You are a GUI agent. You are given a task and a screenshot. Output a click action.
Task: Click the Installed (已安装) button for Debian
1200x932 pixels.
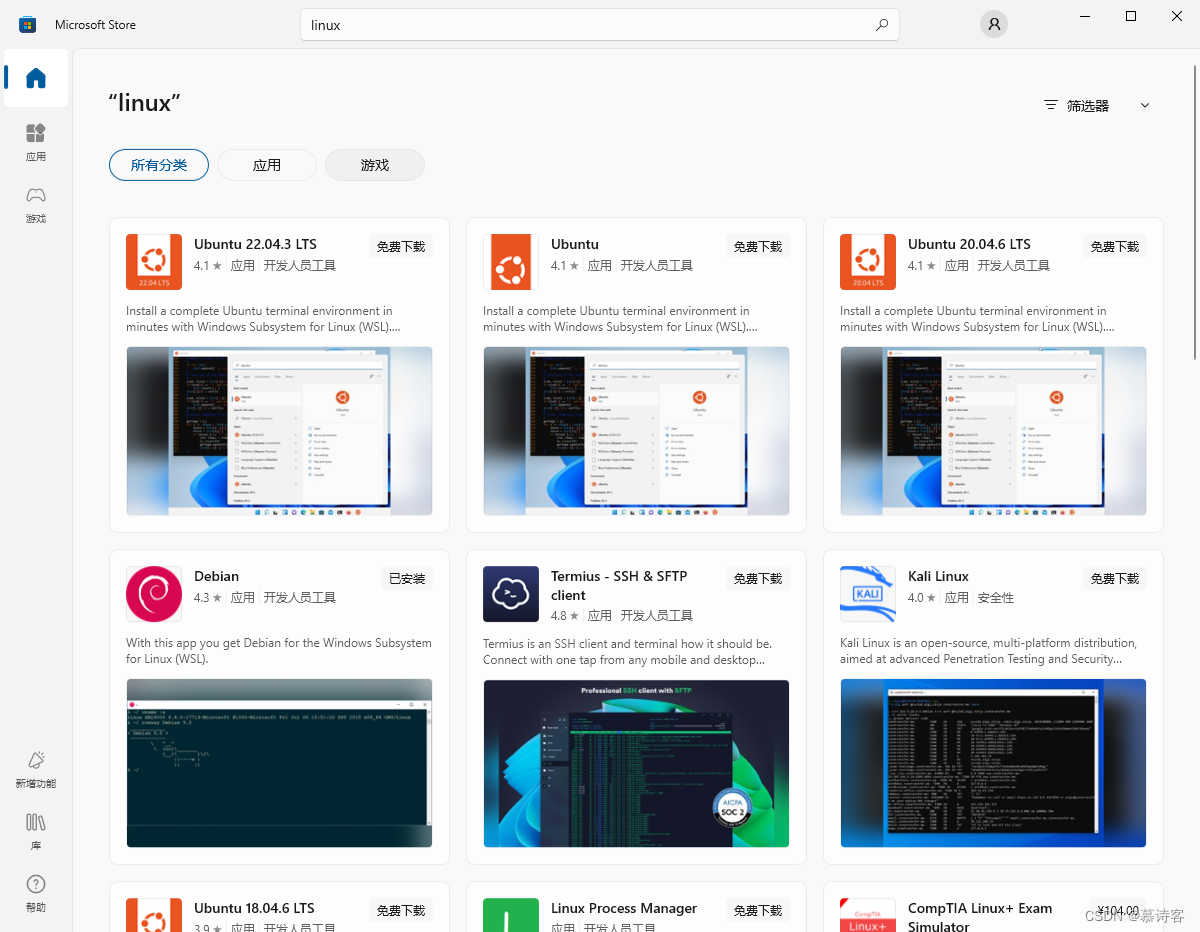click(x=407, y=578)
